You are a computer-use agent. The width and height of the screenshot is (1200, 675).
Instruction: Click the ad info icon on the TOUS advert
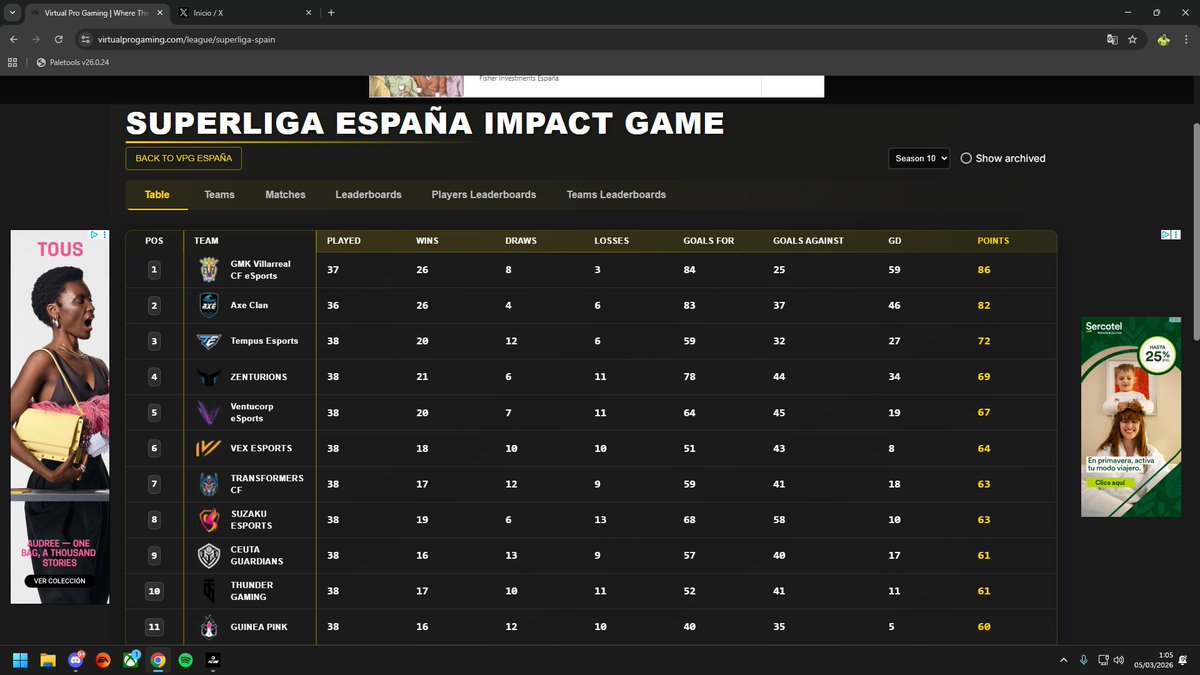coord(94,235)
